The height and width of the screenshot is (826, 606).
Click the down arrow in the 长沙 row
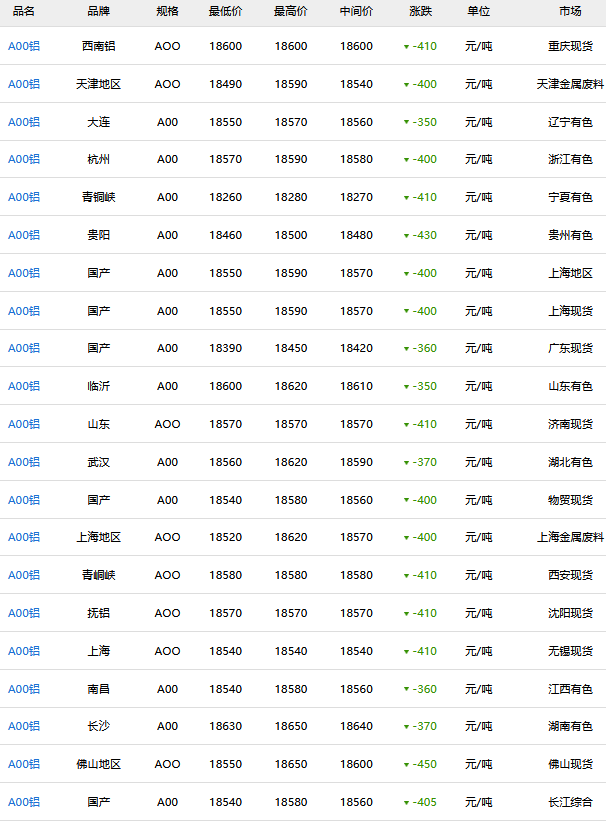point(406,728)
